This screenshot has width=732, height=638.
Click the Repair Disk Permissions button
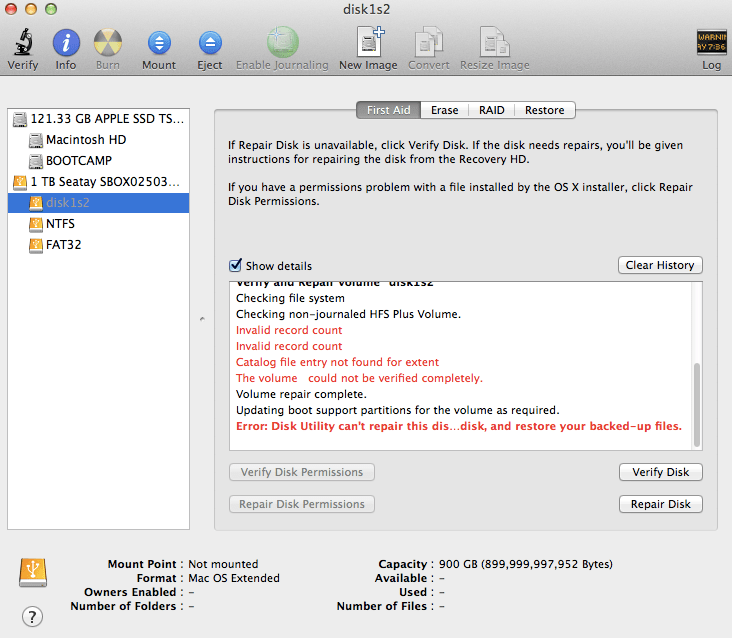[302, 504]
